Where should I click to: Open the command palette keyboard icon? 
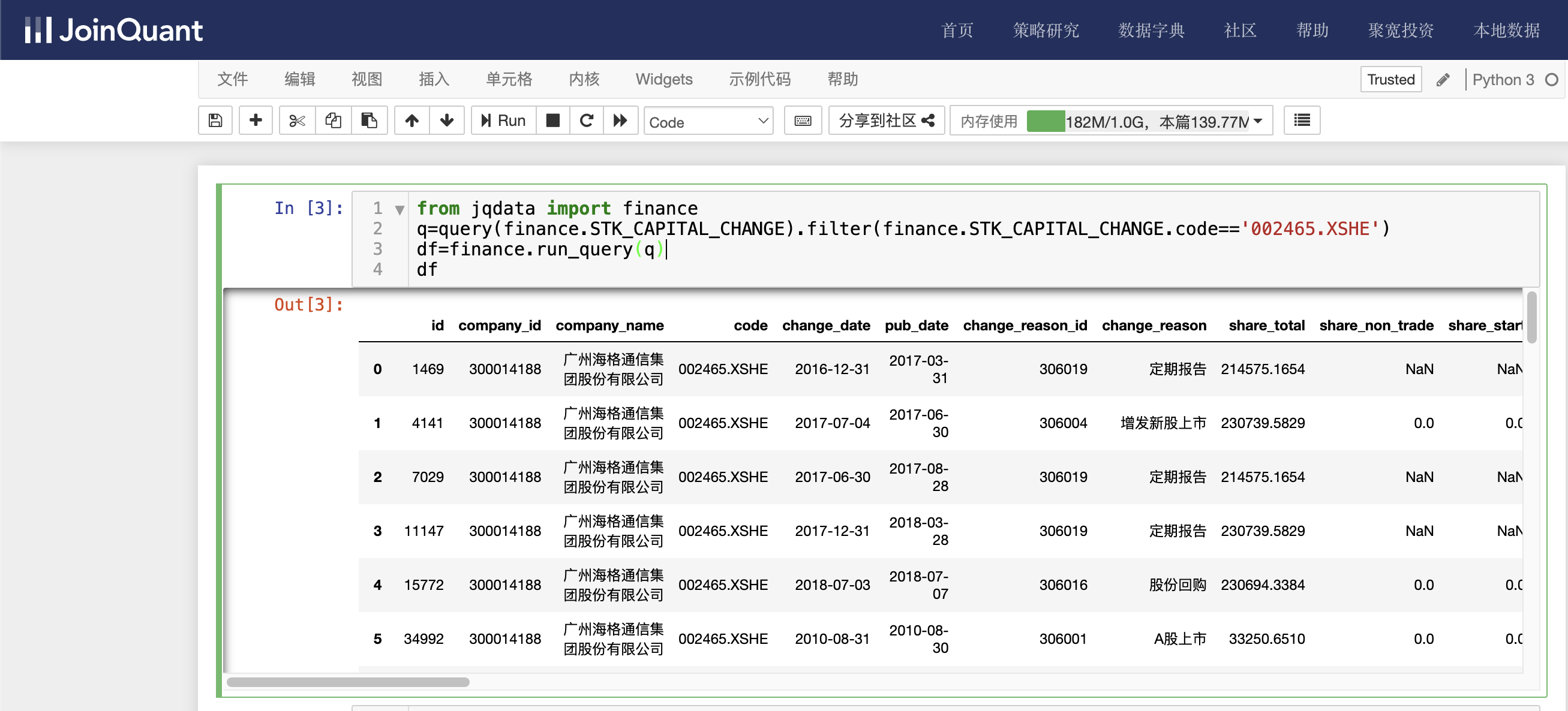pyautogui.click(x=802, y=120)
